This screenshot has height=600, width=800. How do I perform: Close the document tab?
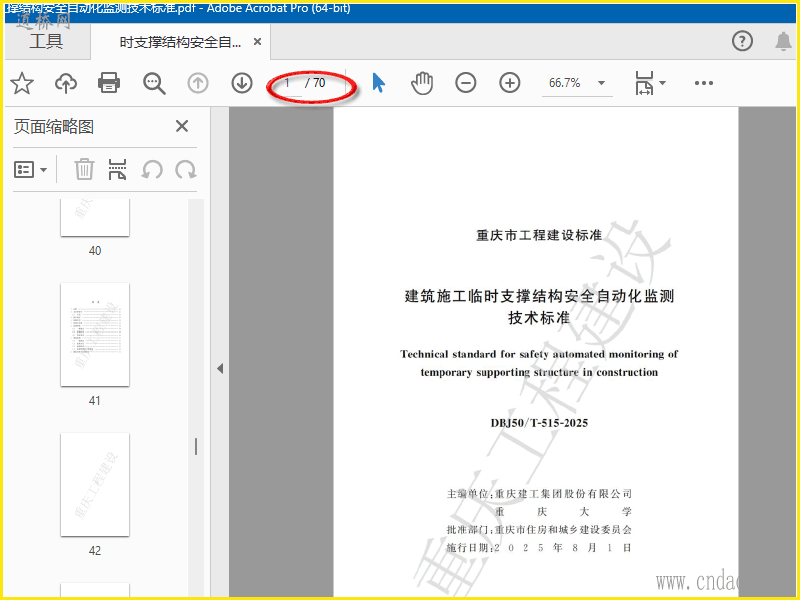click(258, 42)
